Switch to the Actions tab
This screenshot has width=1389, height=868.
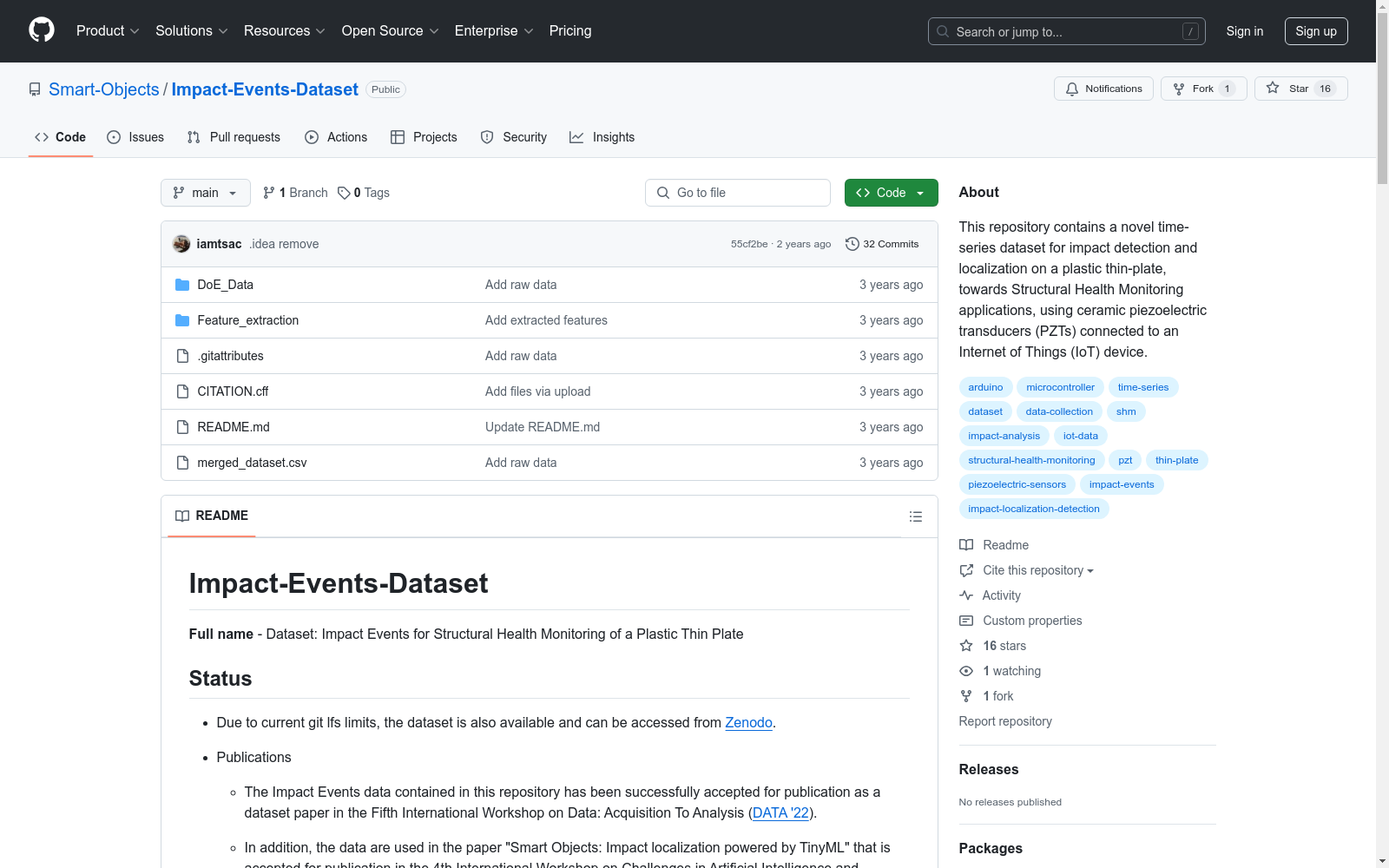336,137
